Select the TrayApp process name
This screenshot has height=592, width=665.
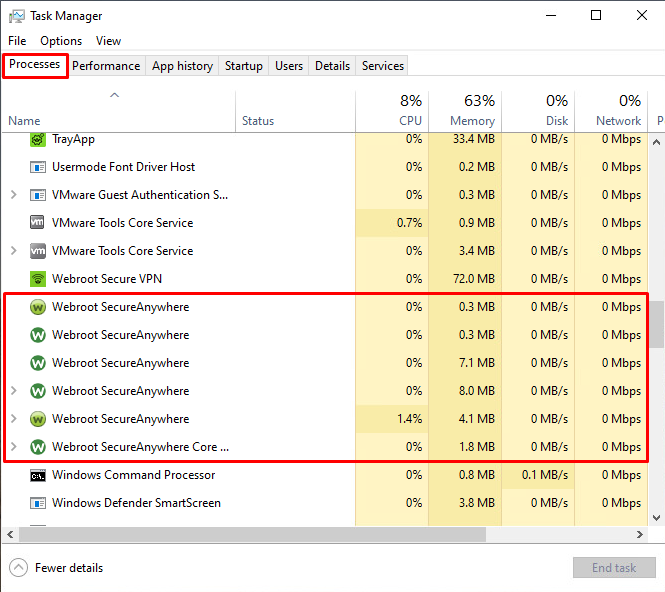click(73, 139)
